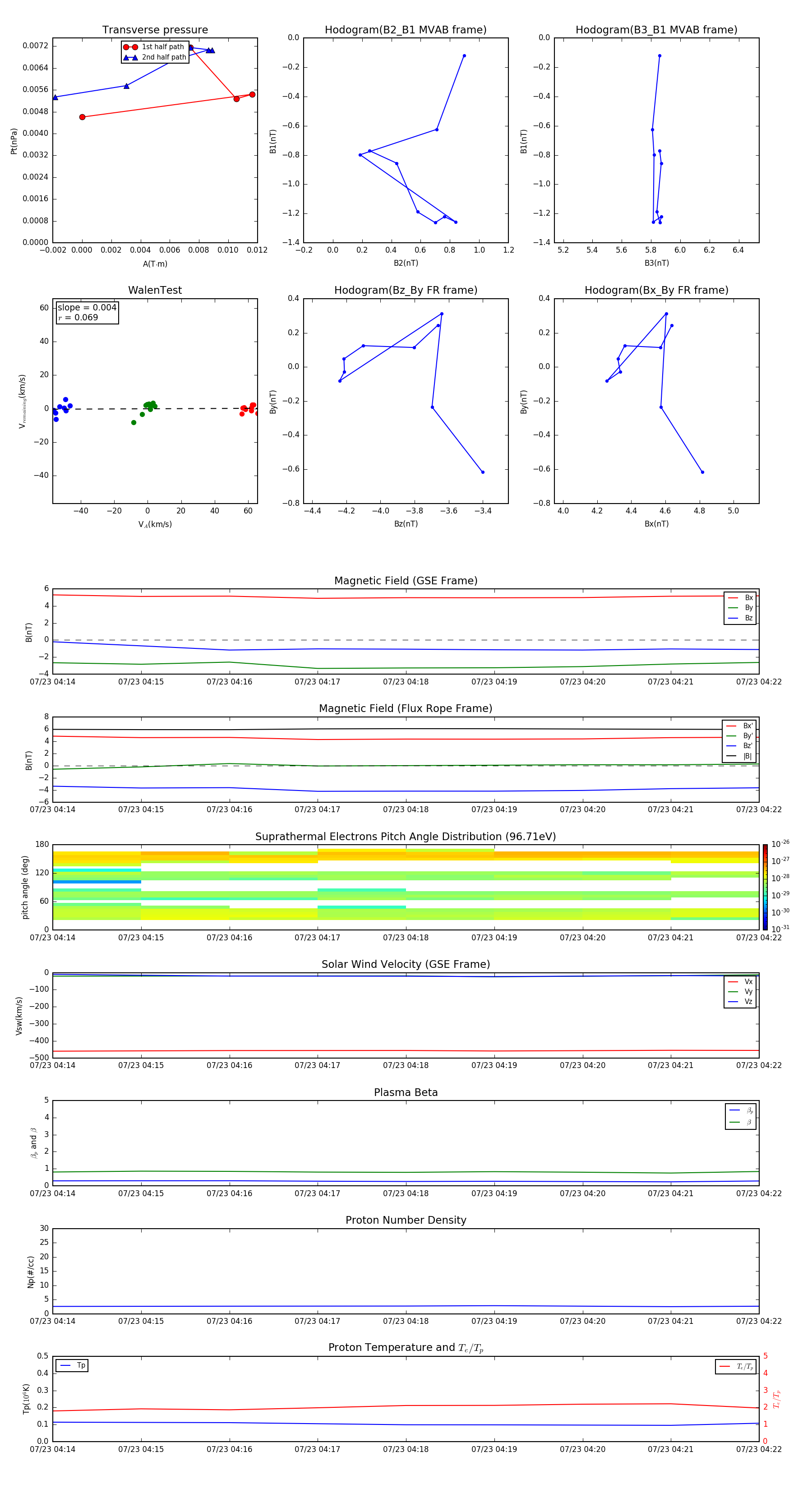Click the lowest green point in WalenTest

[134, 423]
